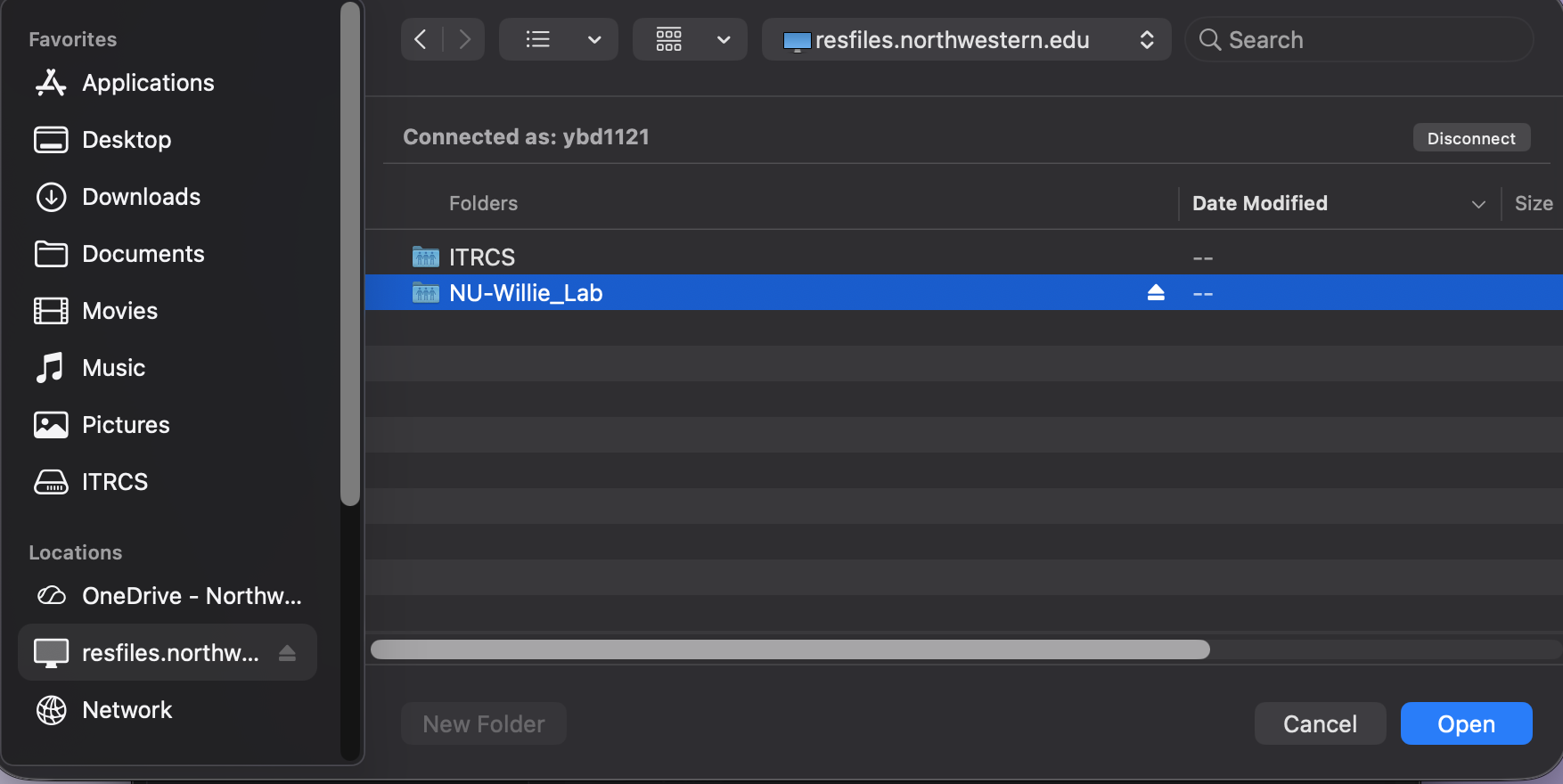The image size is (1563, 784).
Task: Eject resfiles server in sidebar
Action: pyautogui.click(x=287, y=653)
